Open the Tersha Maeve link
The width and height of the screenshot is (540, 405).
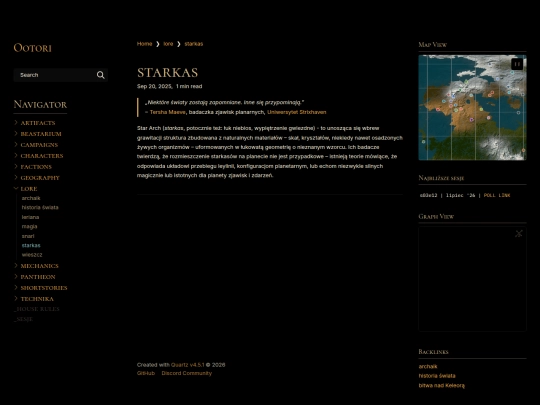coord(167,112)
